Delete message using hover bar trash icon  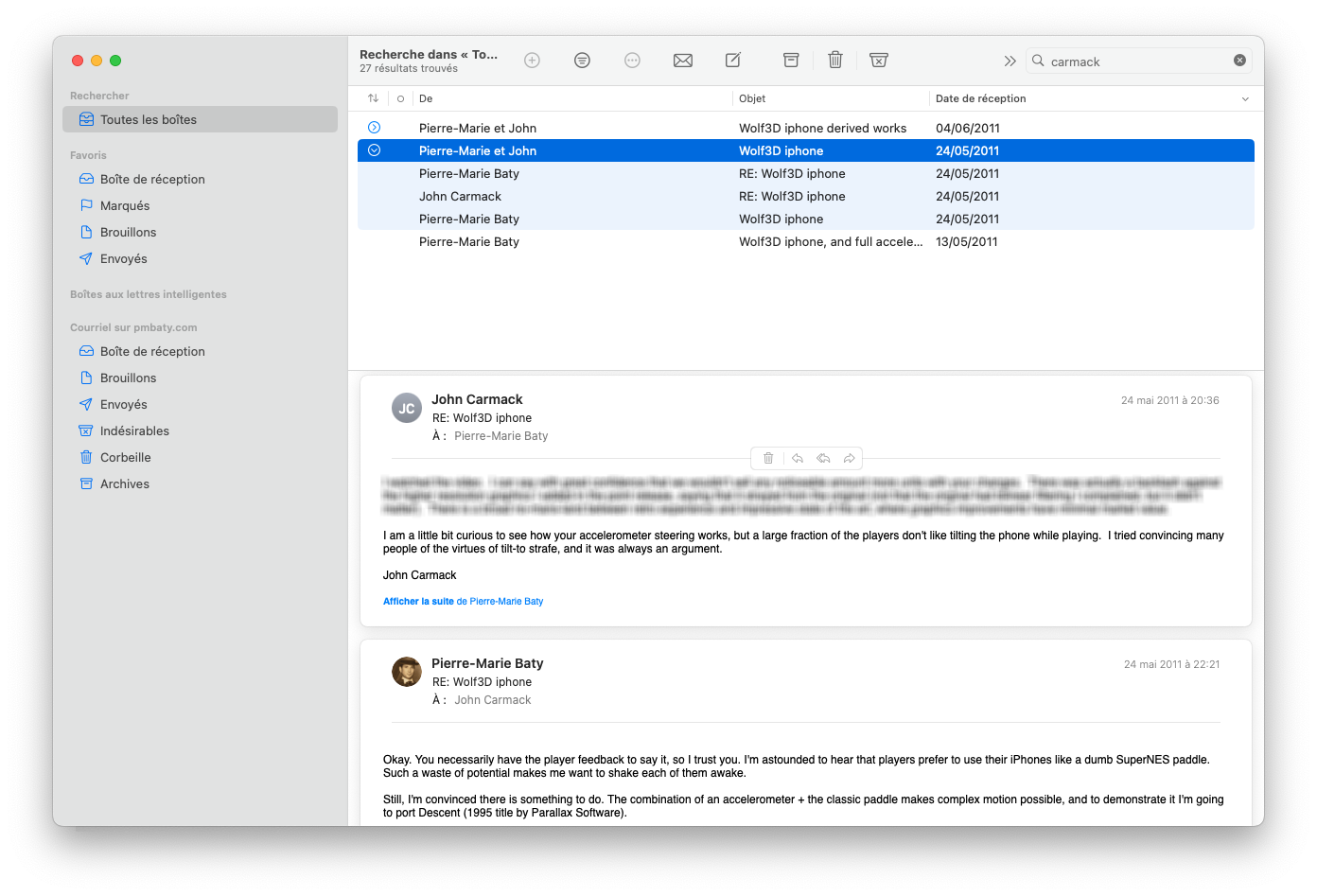768,459
